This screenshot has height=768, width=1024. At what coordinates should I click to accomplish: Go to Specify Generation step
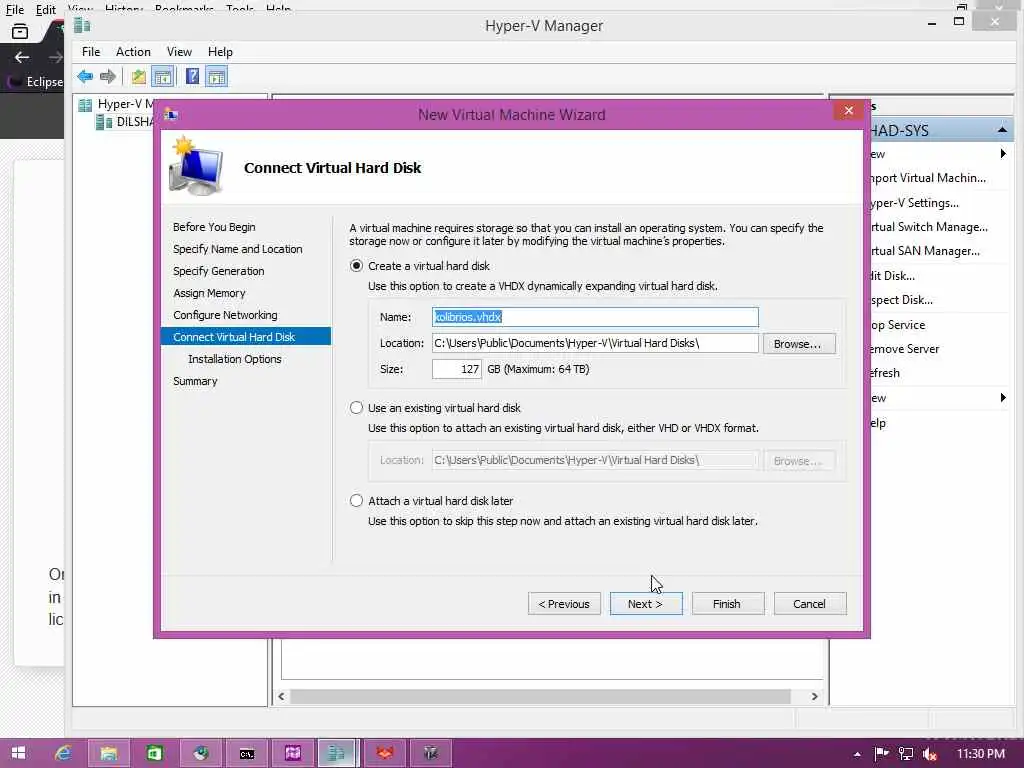[x=219, y=271]
